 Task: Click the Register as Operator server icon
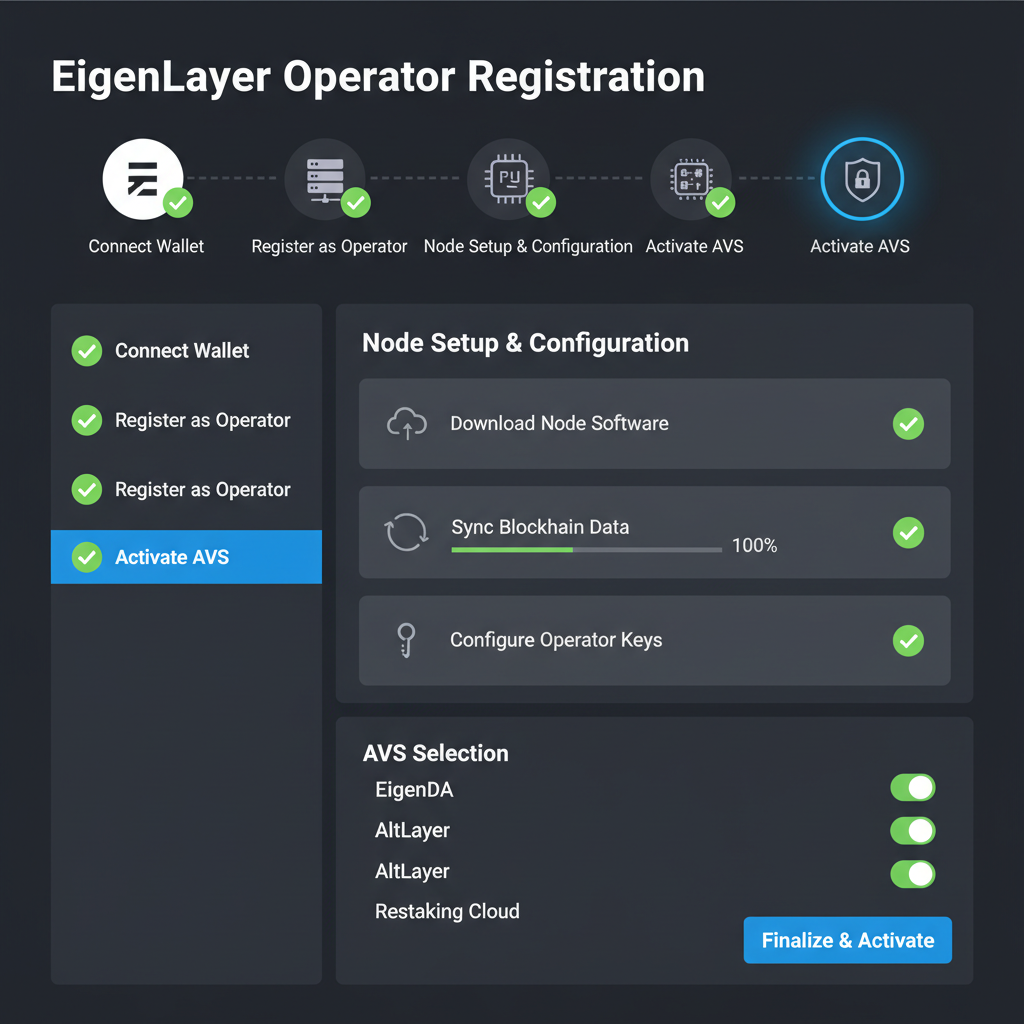[x=327, y=177]
